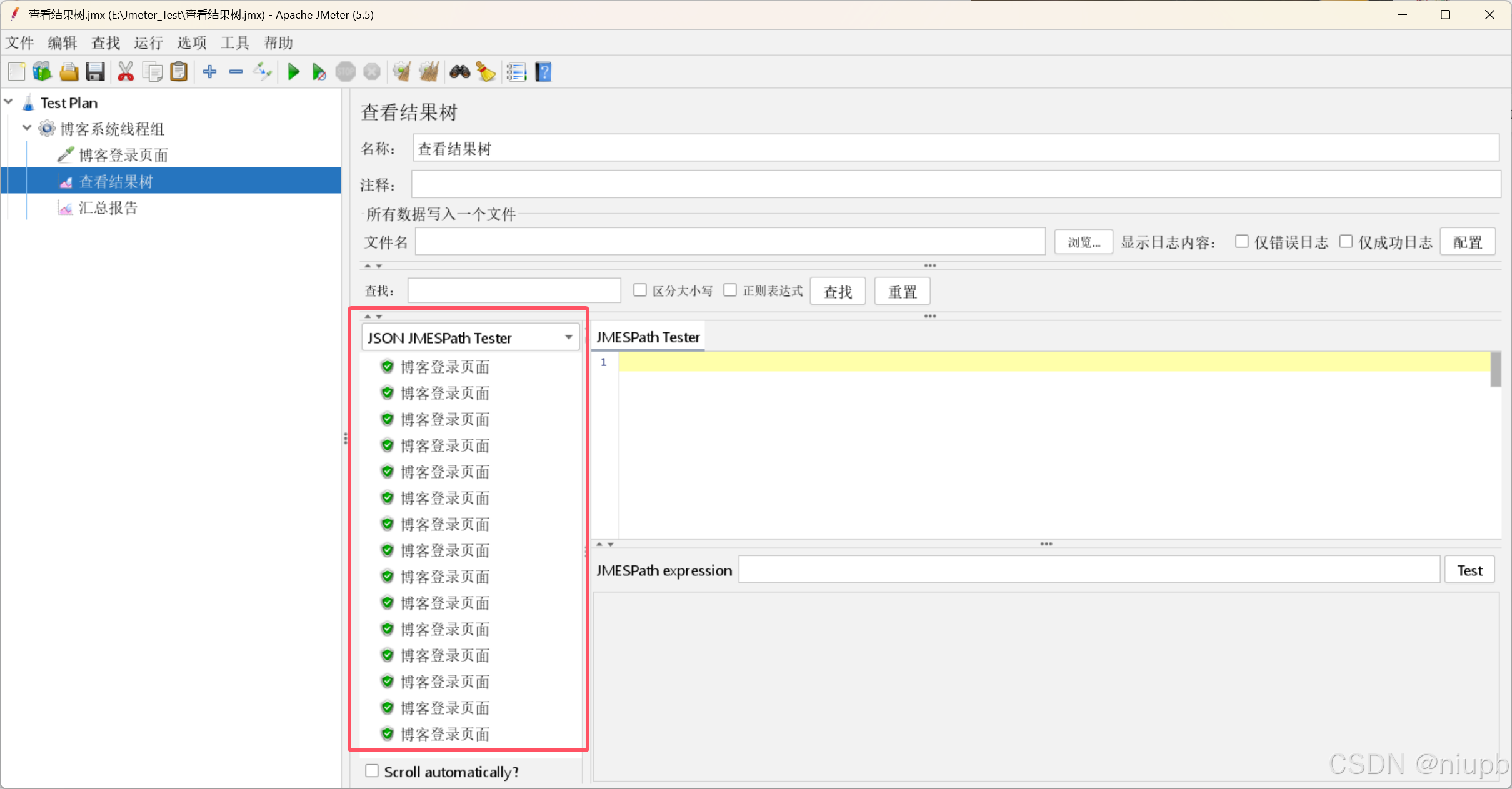Click the blue plus Expand icon
Viewport: 1512px width, 789px height.
pos(210,72)
